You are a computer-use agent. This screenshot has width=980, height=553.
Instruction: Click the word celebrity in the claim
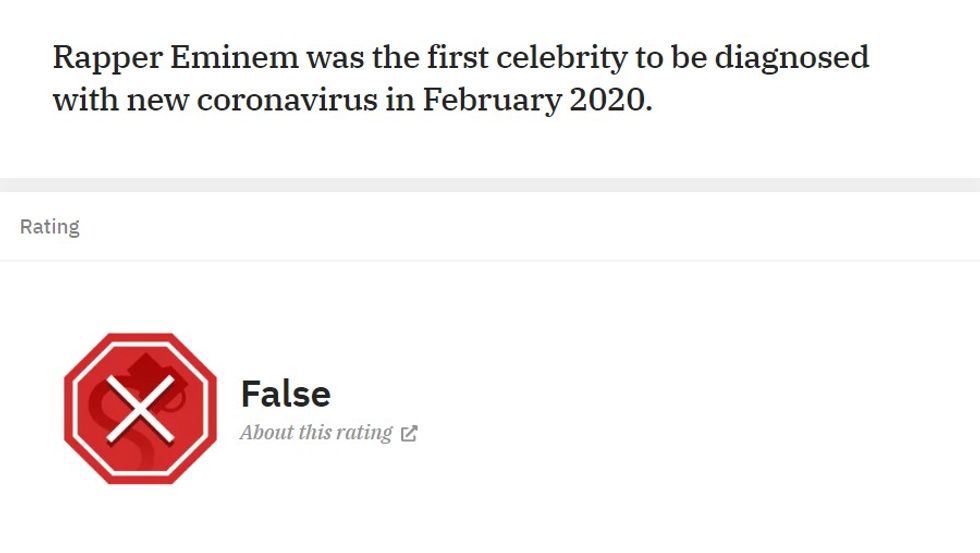(547, 57)
